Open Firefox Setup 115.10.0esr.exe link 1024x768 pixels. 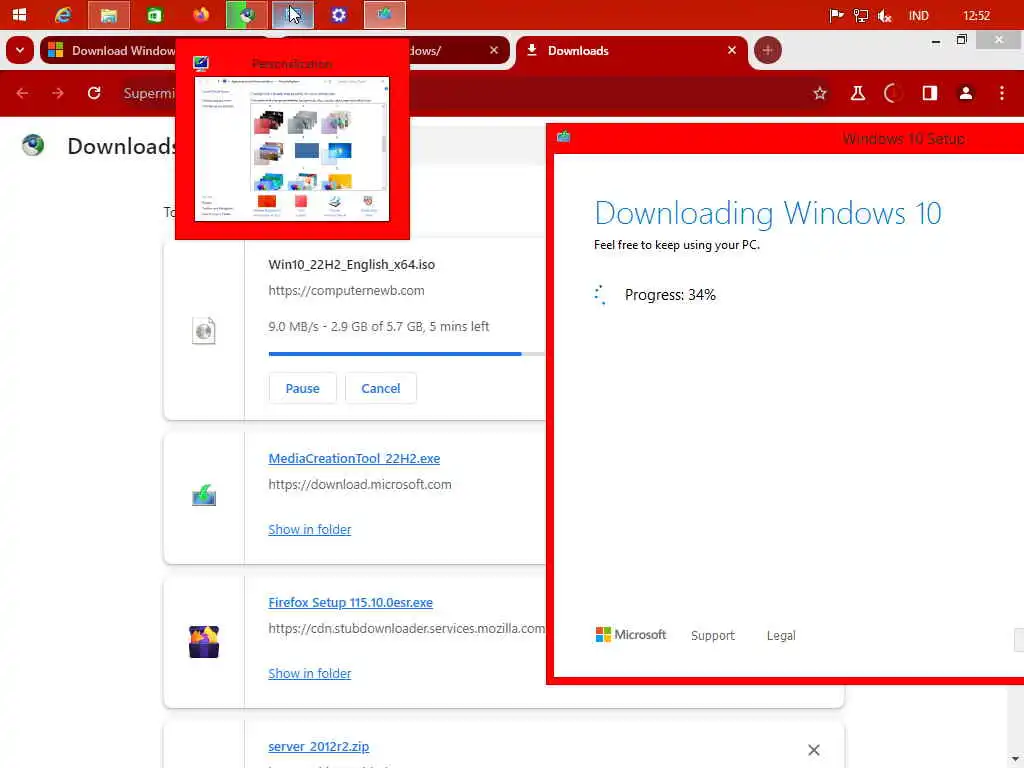click(x=351, y=602)
